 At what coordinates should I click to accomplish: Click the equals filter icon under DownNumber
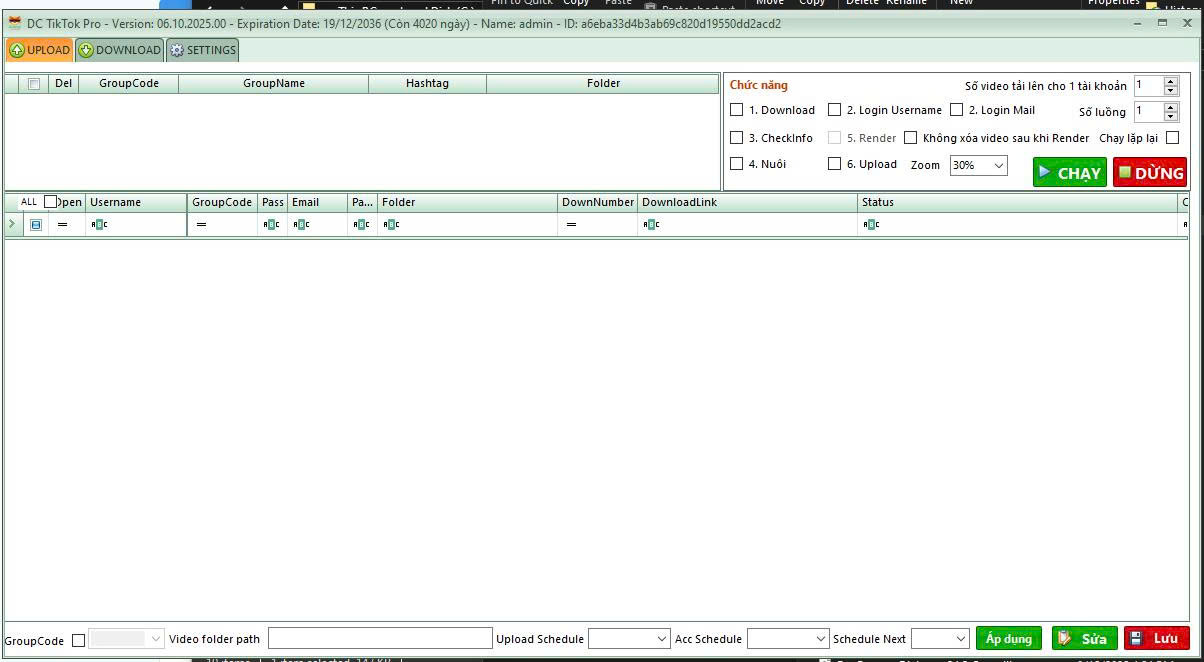tap(571, 225)
